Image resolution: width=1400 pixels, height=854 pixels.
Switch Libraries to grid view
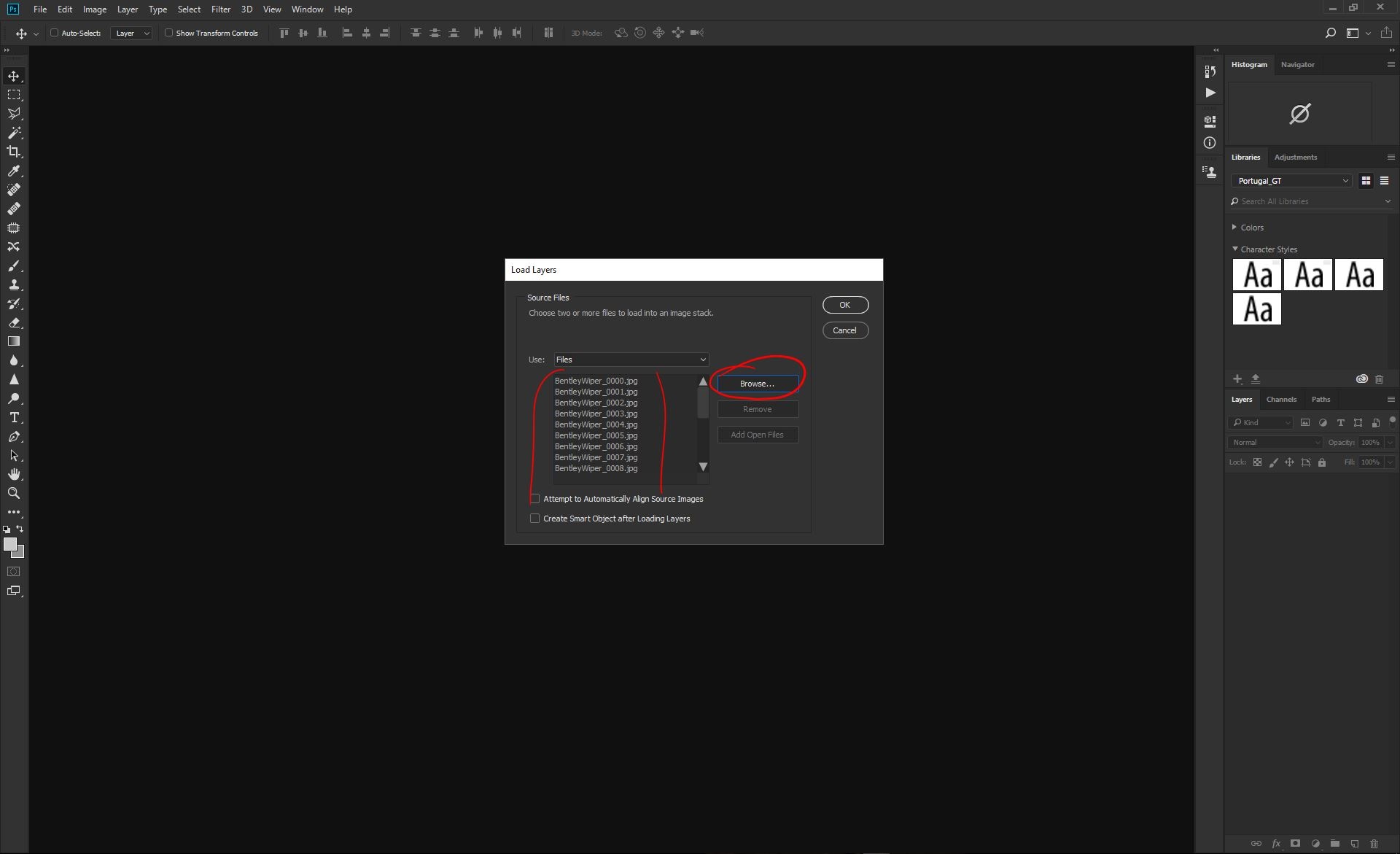(x=1366, y=181)
